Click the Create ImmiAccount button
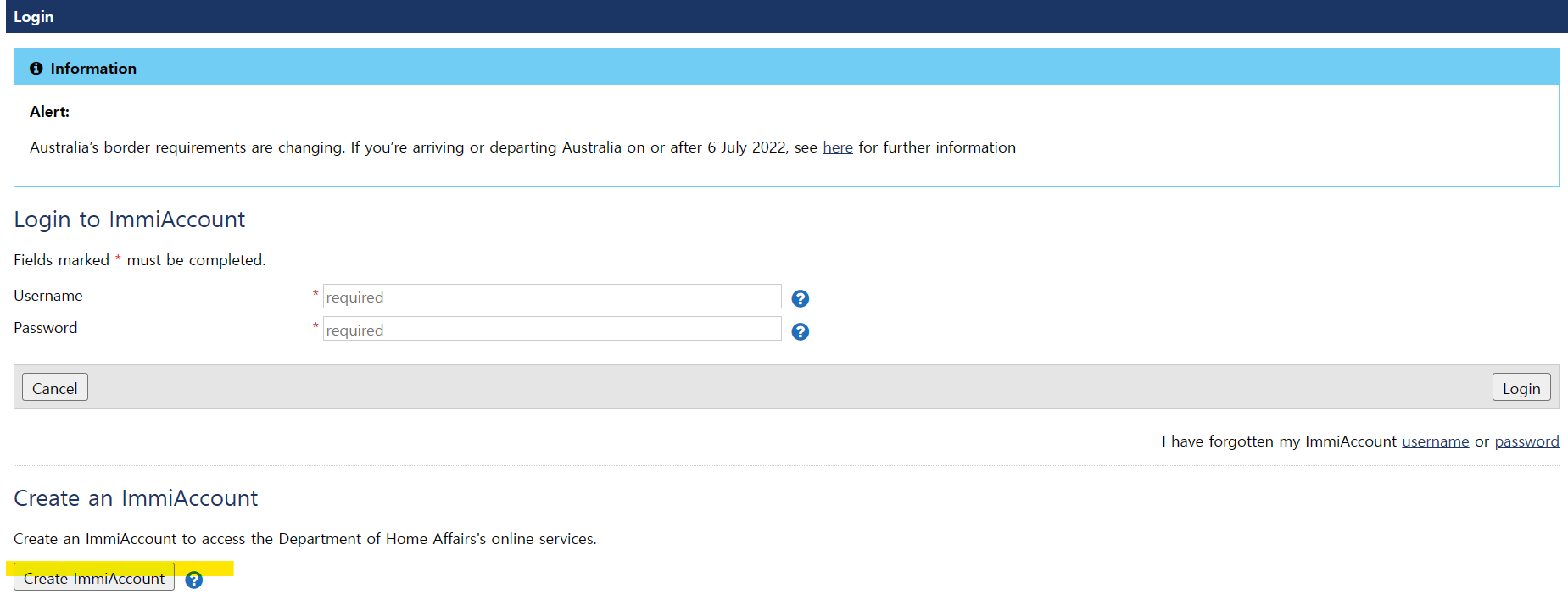The height and width of the screenshot is (605, 1568). 94,577
